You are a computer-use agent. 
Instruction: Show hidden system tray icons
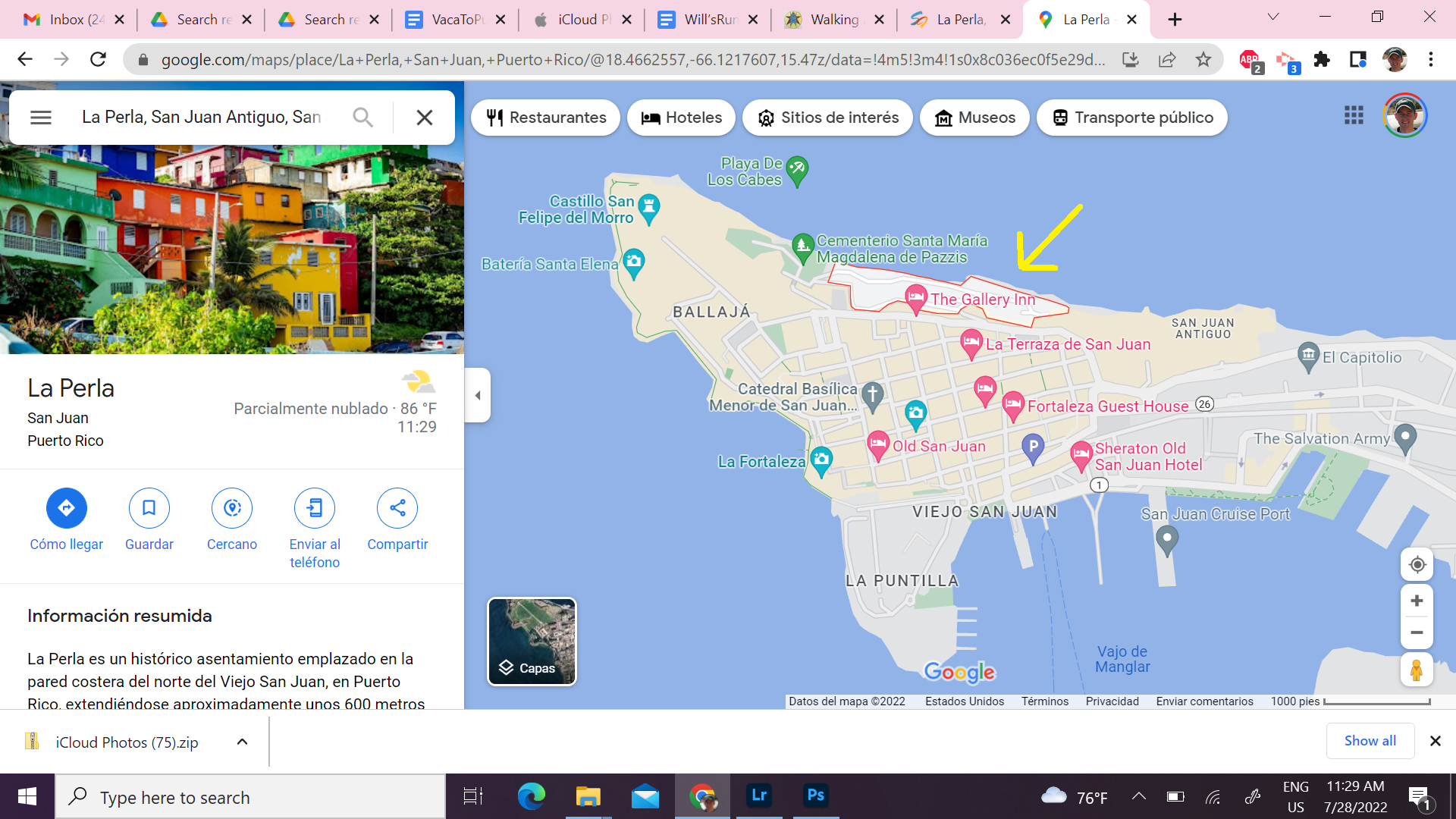[1139, 796]
